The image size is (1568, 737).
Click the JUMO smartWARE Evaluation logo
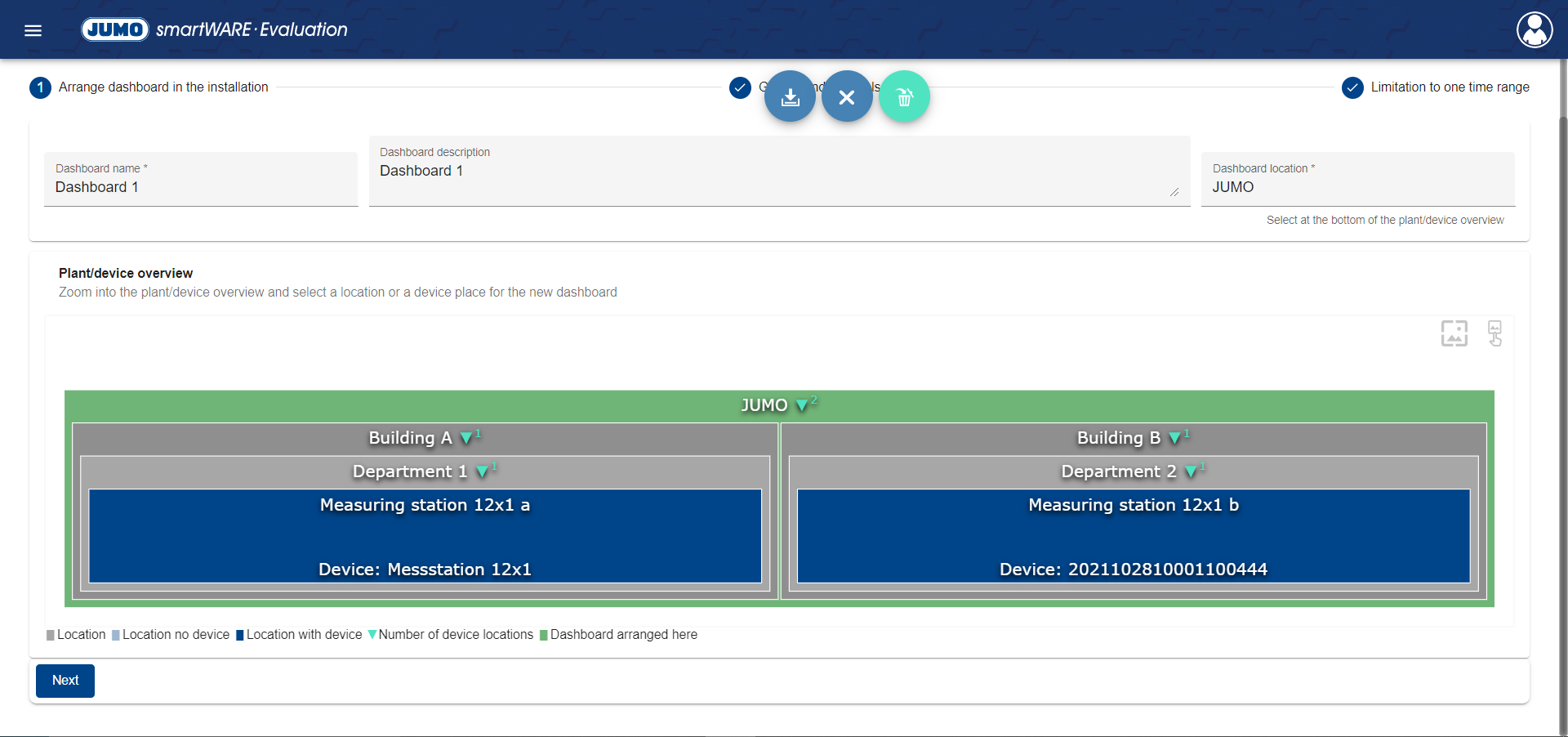click(x=215, y=30)
